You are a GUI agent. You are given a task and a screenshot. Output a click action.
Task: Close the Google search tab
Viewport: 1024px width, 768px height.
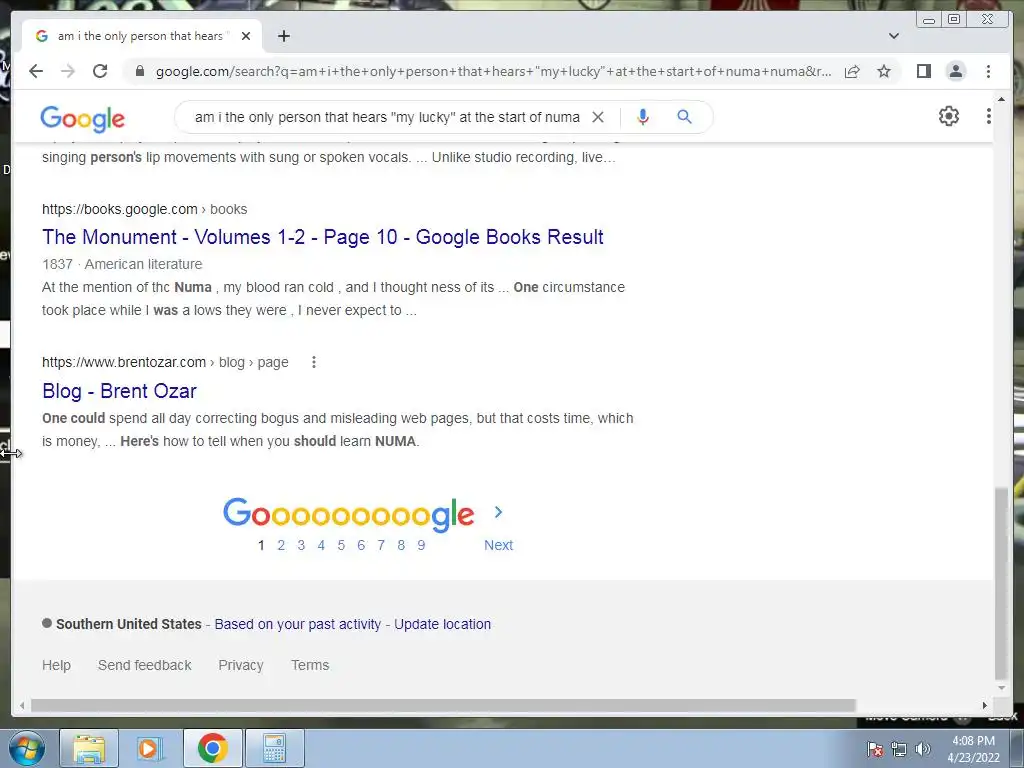(246, 36)
